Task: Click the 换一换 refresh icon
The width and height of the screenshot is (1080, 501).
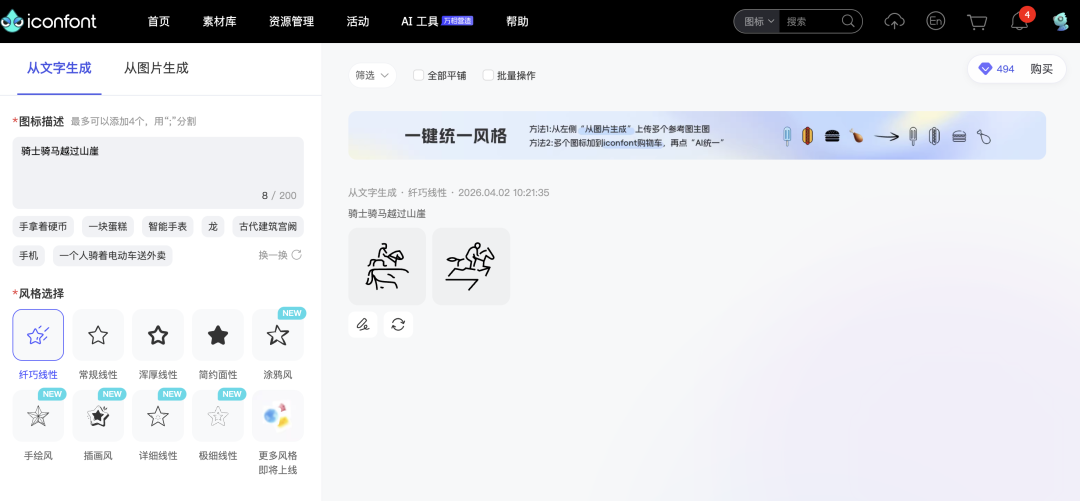Action: [297, 255]
